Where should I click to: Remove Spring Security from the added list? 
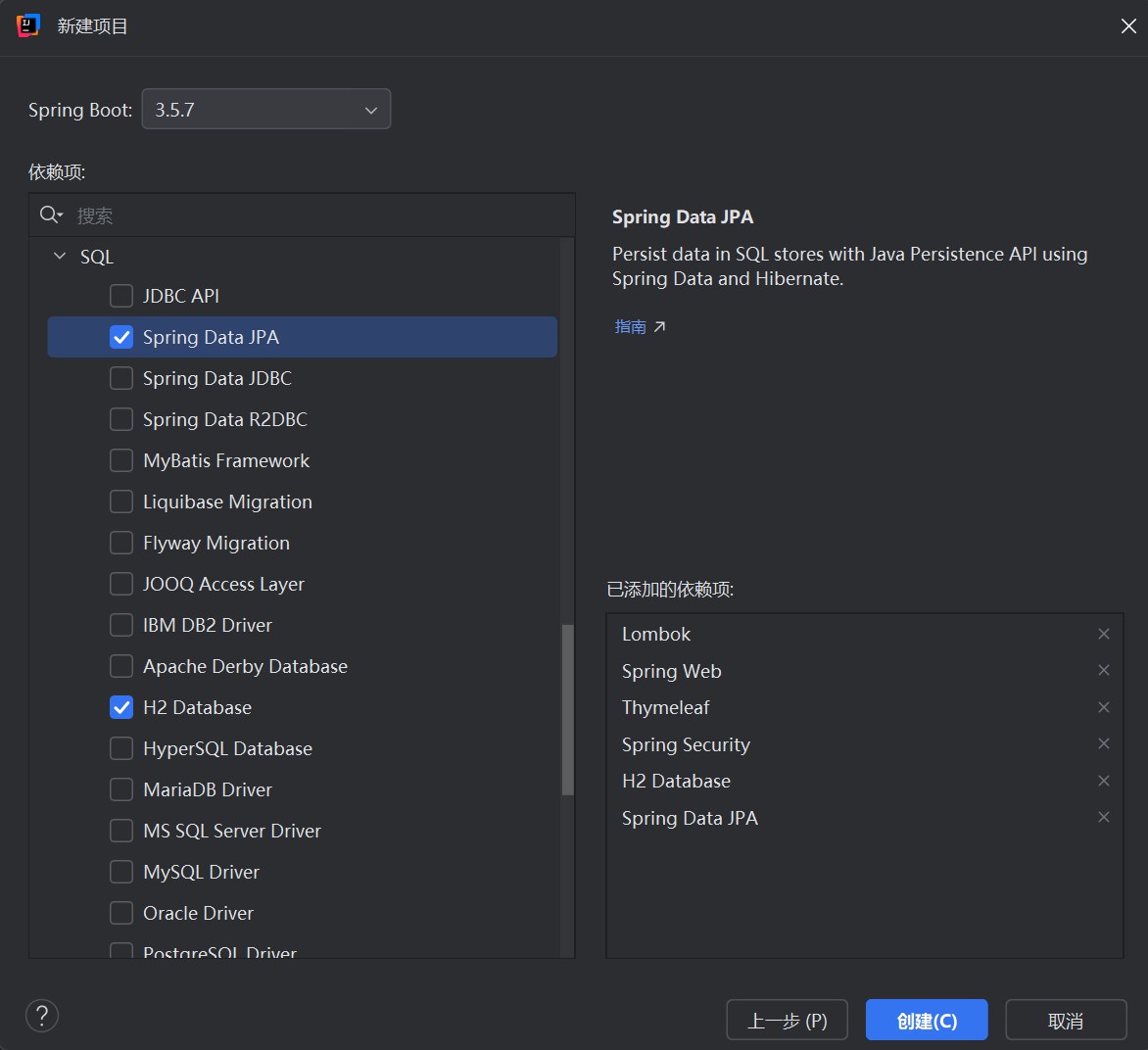(1103, 743)
